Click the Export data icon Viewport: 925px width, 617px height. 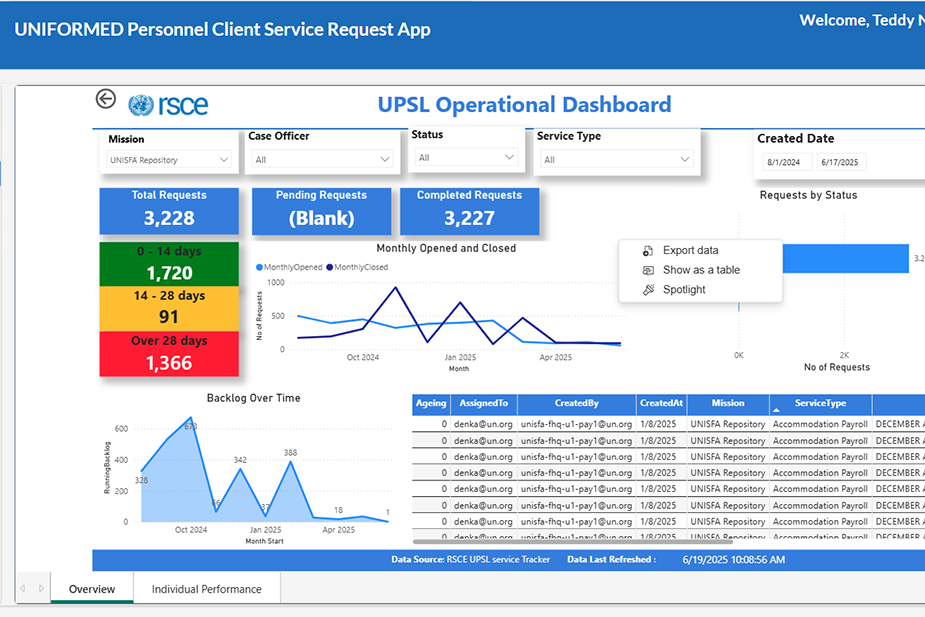coord(648,251)
